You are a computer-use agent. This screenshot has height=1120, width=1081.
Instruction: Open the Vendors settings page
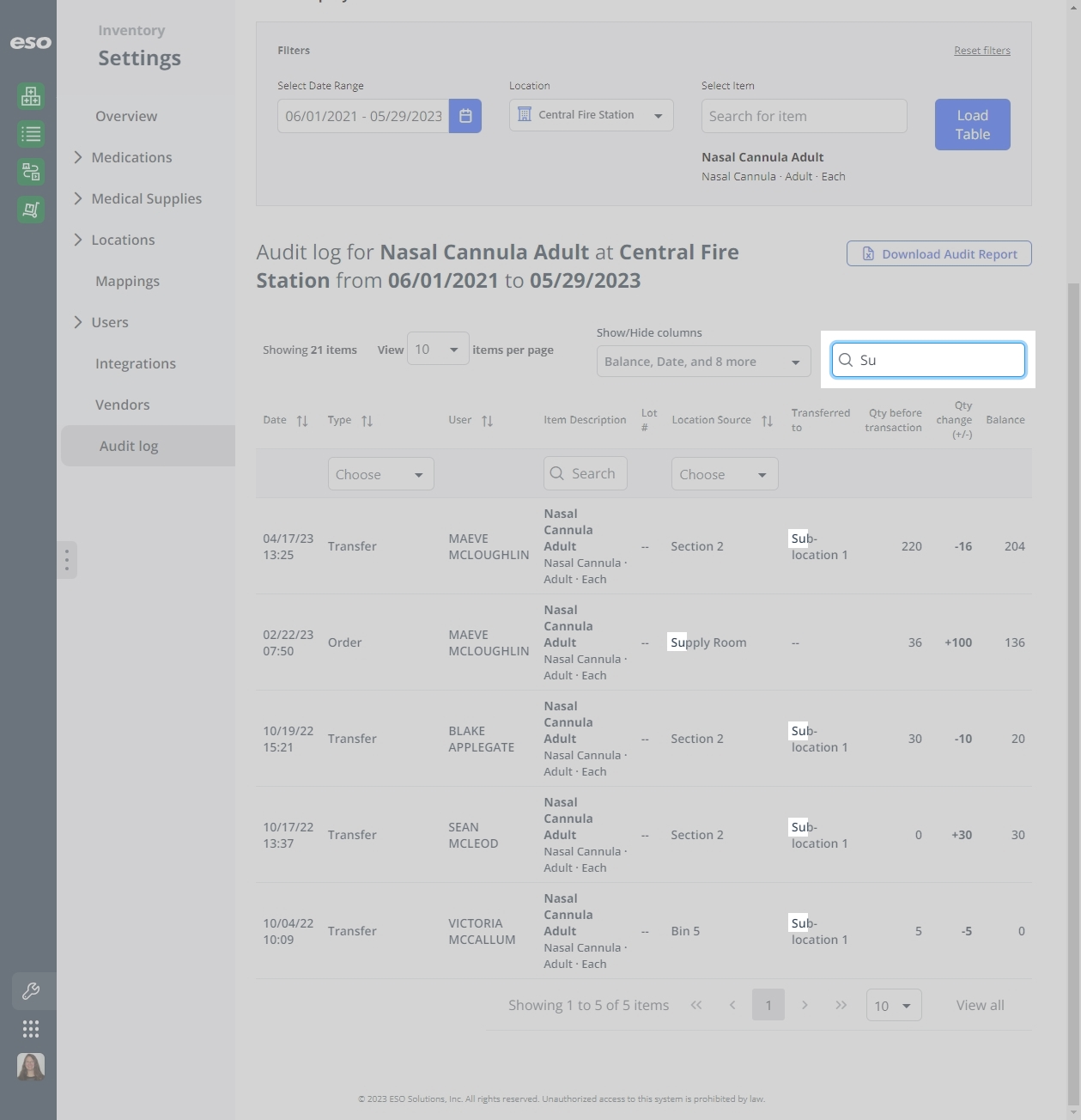[123, 405]
